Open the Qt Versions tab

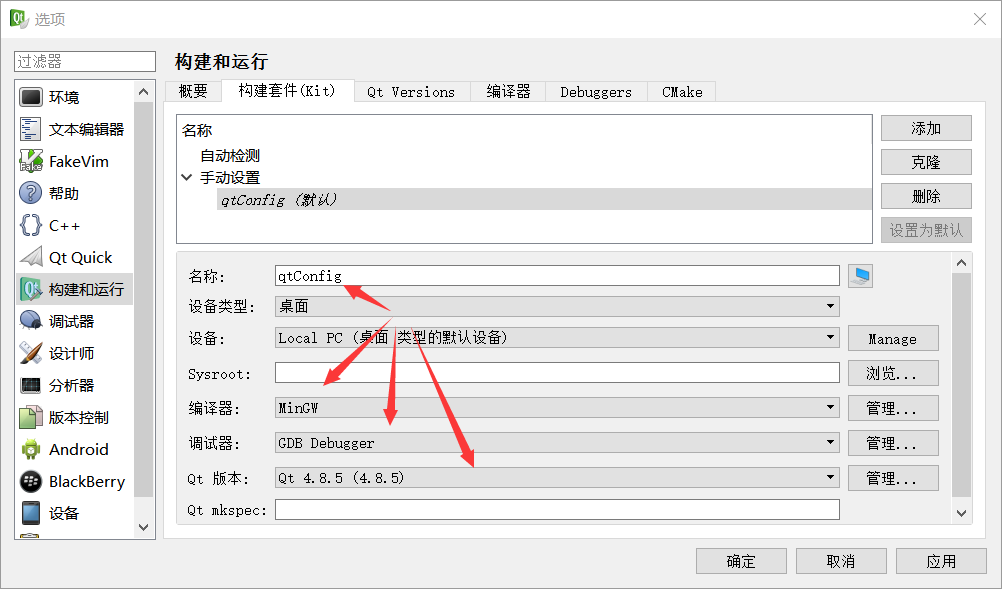tap(411, 92)
